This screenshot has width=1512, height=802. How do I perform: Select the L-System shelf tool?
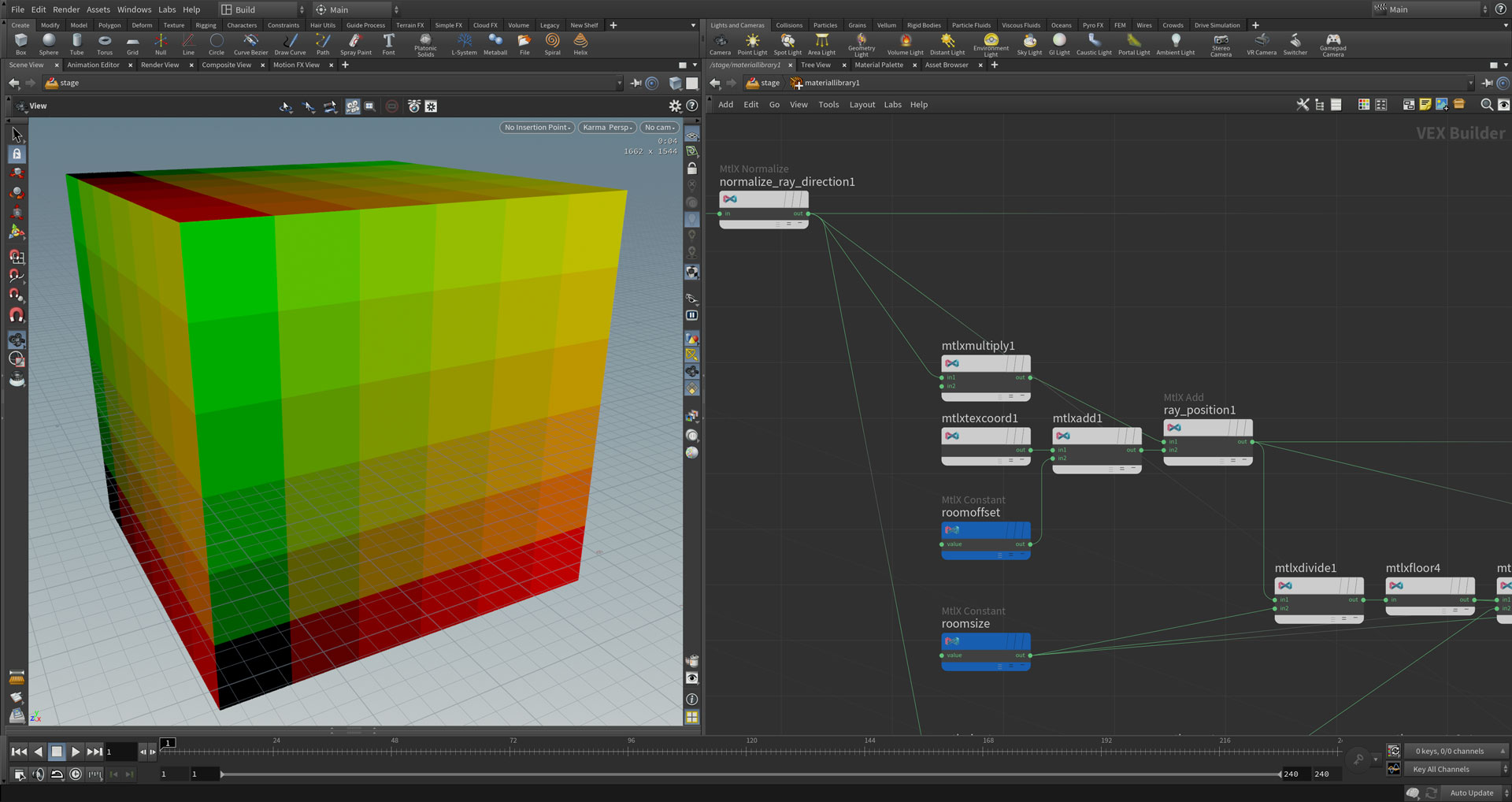pyautogui.click(x=464, y=44)
